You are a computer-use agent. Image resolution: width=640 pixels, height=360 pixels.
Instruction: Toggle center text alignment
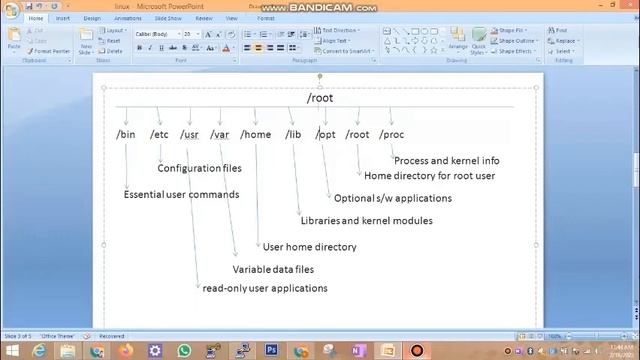[x=258, y=48]
